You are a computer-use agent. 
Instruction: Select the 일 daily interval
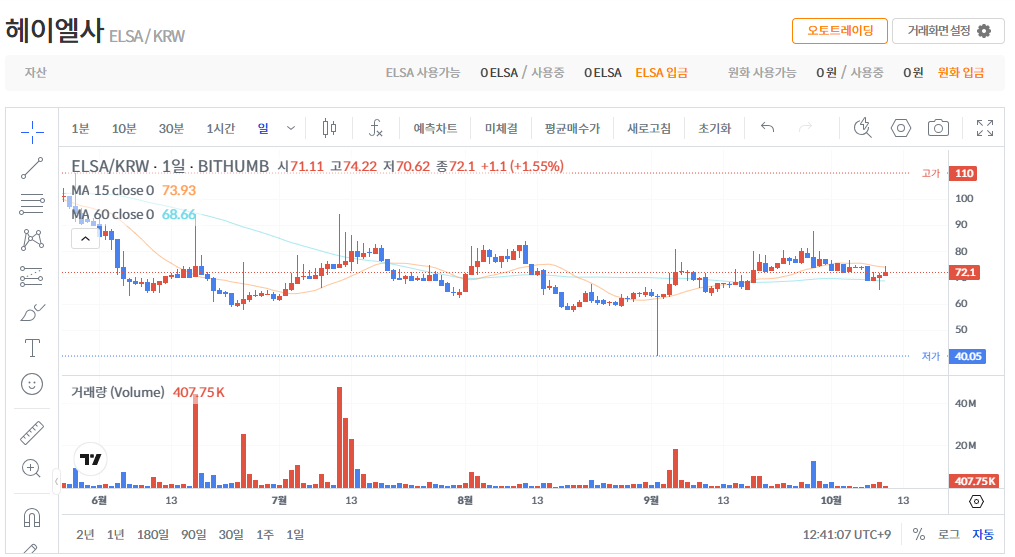(x=263, y=128)
